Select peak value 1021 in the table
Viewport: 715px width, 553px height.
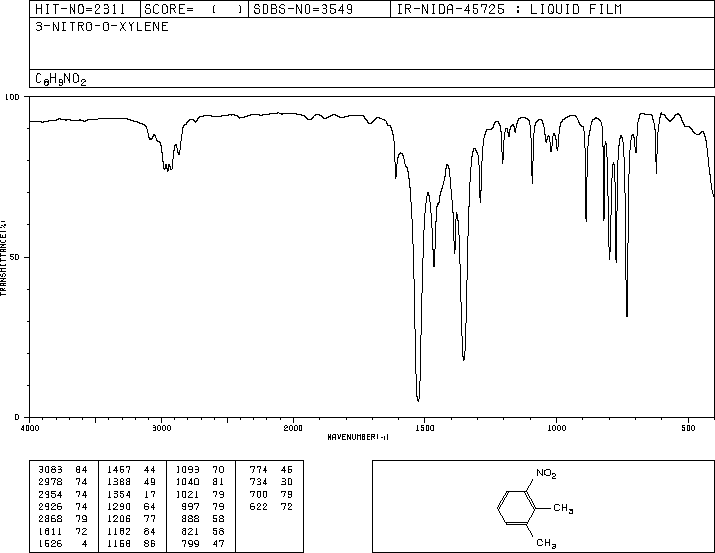pos(187,494)
